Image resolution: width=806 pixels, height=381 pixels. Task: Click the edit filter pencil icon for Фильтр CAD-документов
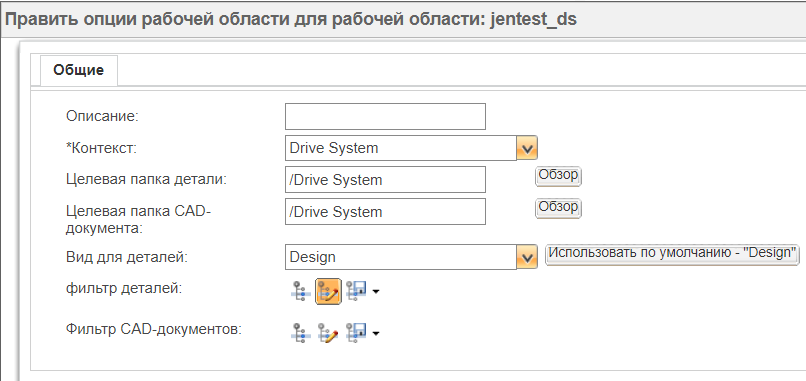point(328,333)
